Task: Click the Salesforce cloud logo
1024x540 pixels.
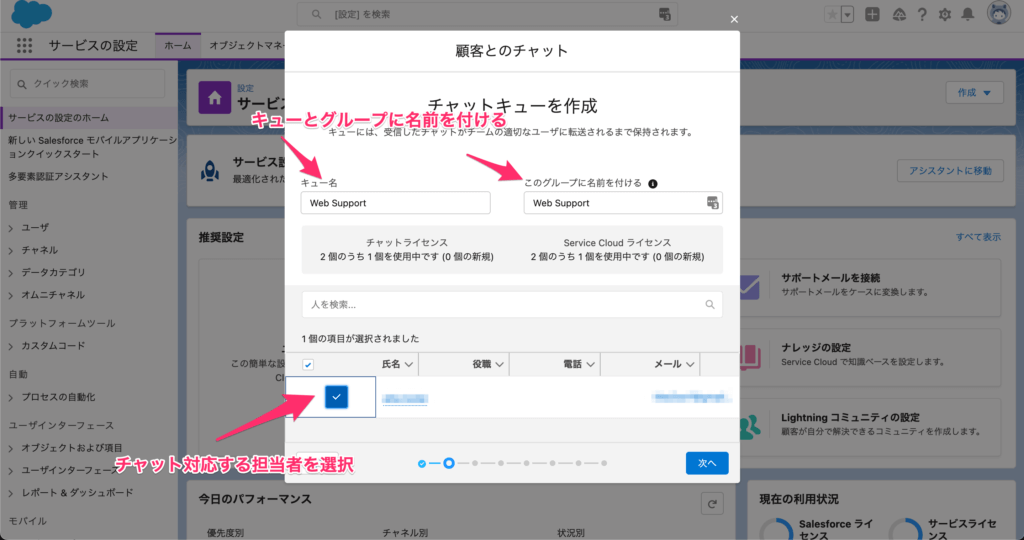Action: tap(31, 14)
